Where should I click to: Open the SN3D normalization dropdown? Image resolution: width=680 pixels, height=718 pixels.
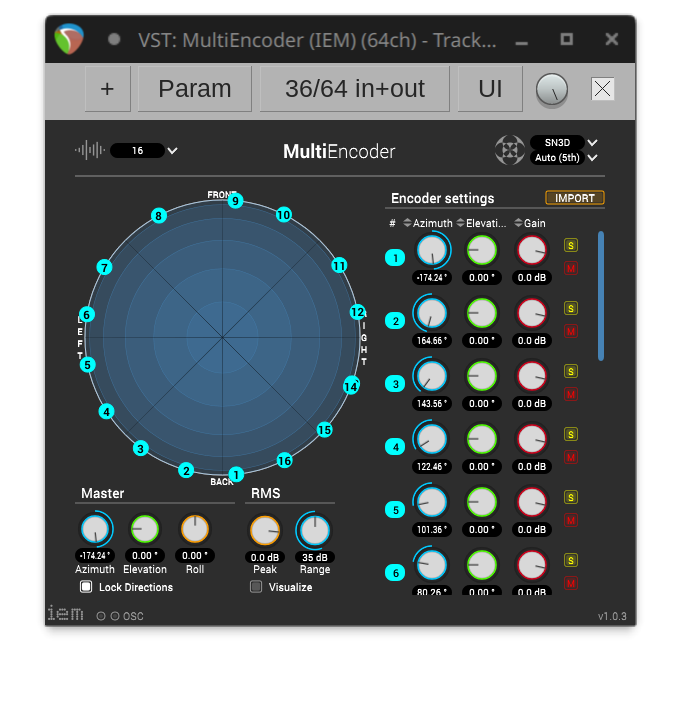(564, 142)
